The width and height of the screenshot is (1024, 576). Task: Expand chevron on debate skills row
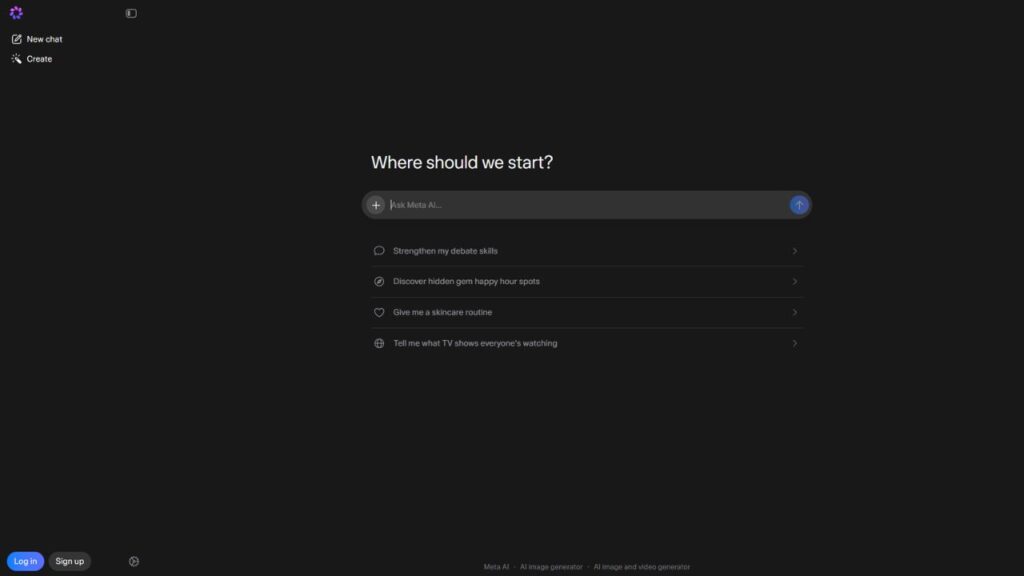[x=795, y=251]
